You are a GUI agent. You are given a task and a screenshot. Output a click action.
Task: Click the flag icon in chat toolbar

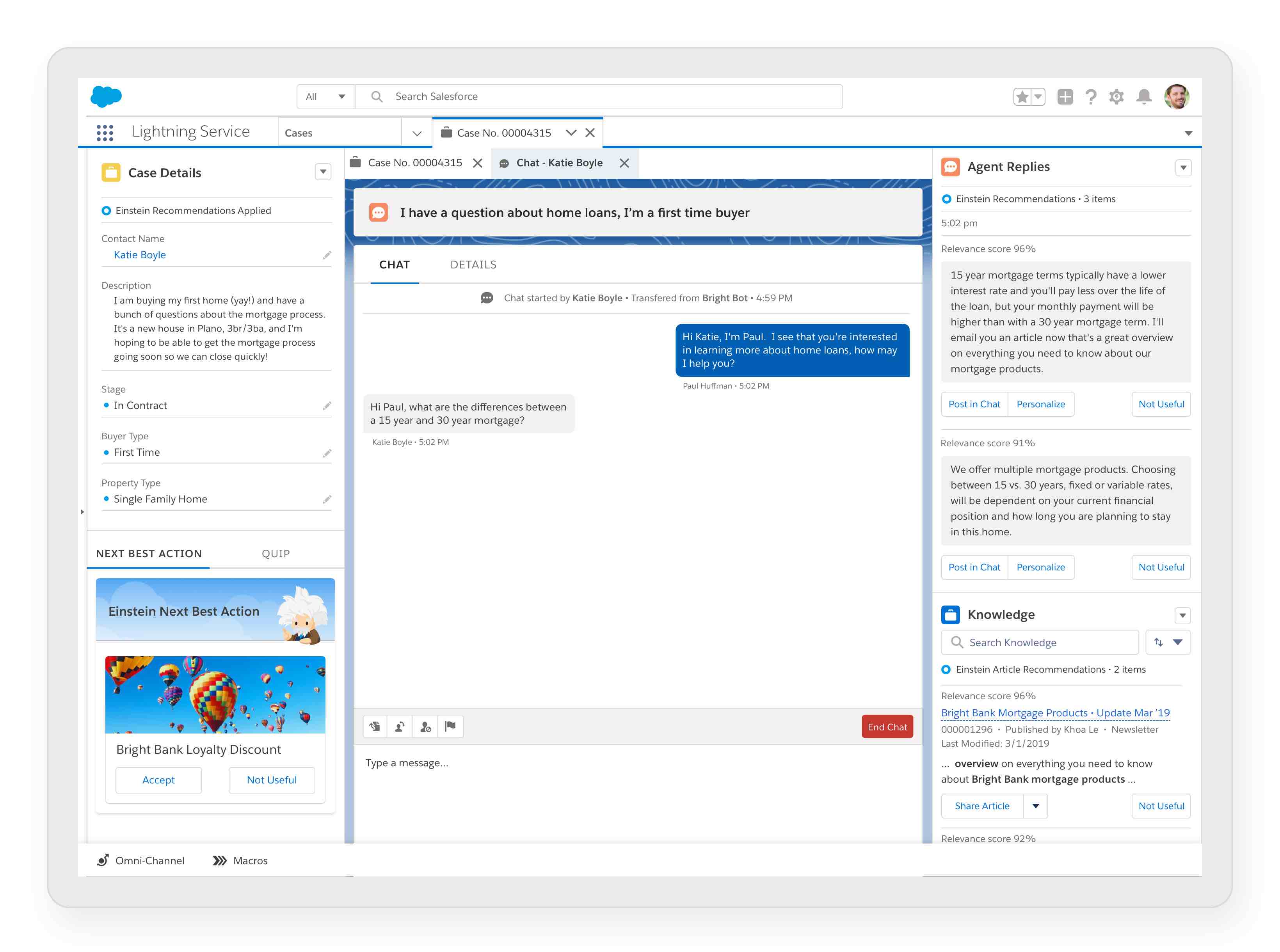coord(450,726)
